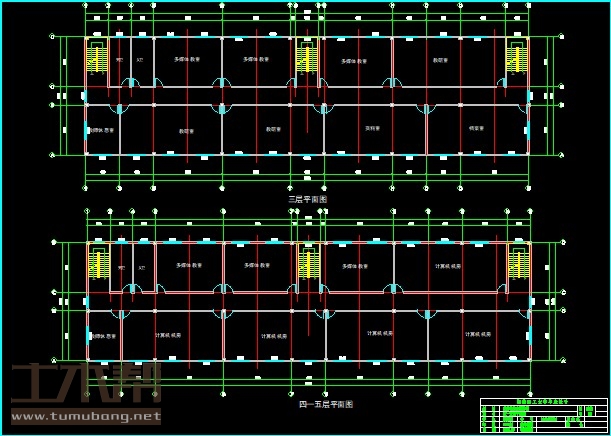Image resolution: width=611 pixels, height=436 pixels.
Task: Click the 土木邦 watermark logo
Action: coord(85,384)
